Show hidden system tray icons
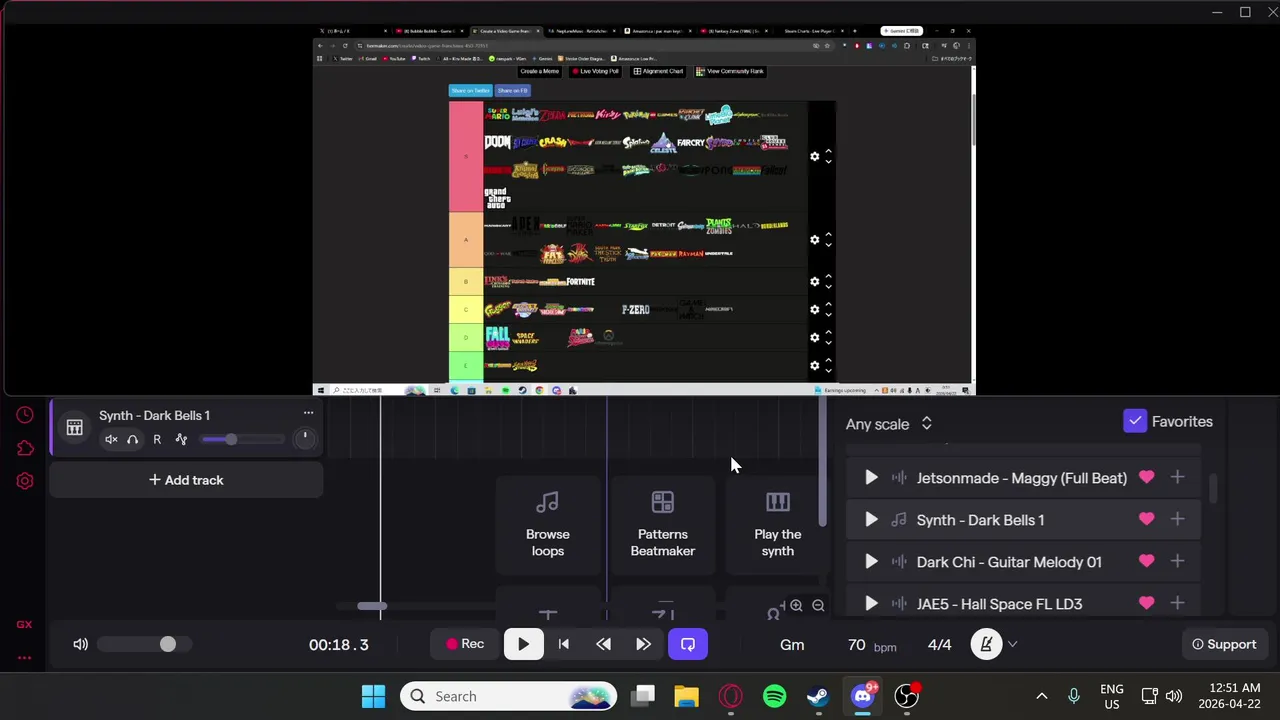The width and height of the screenshot is (1280, 720). [1041, 696]
